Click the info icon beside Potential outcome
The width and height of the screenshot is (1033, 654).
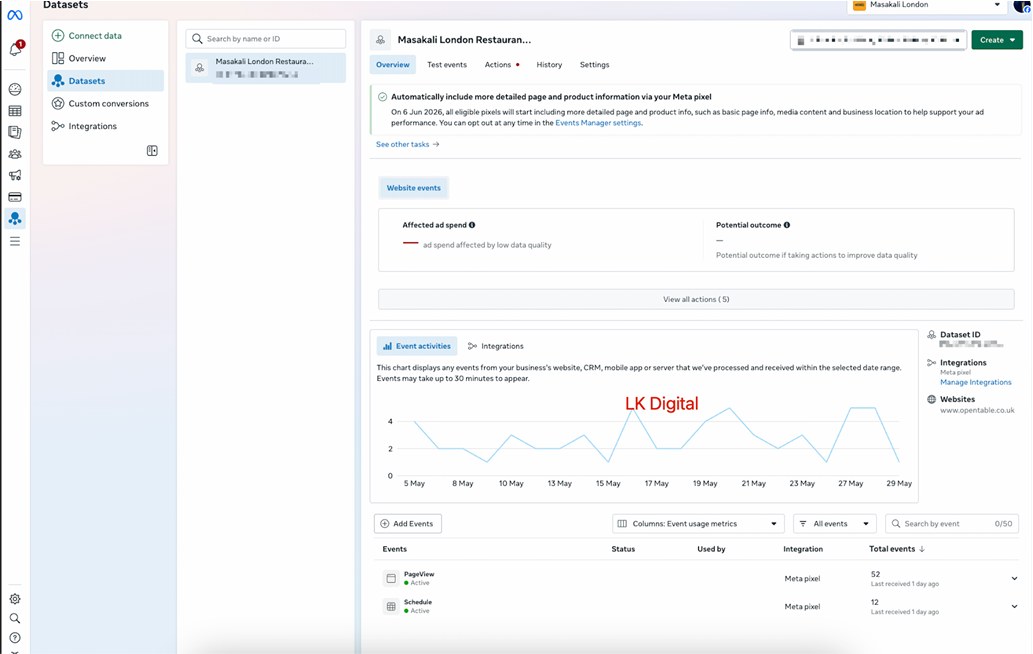coord(787,225)
